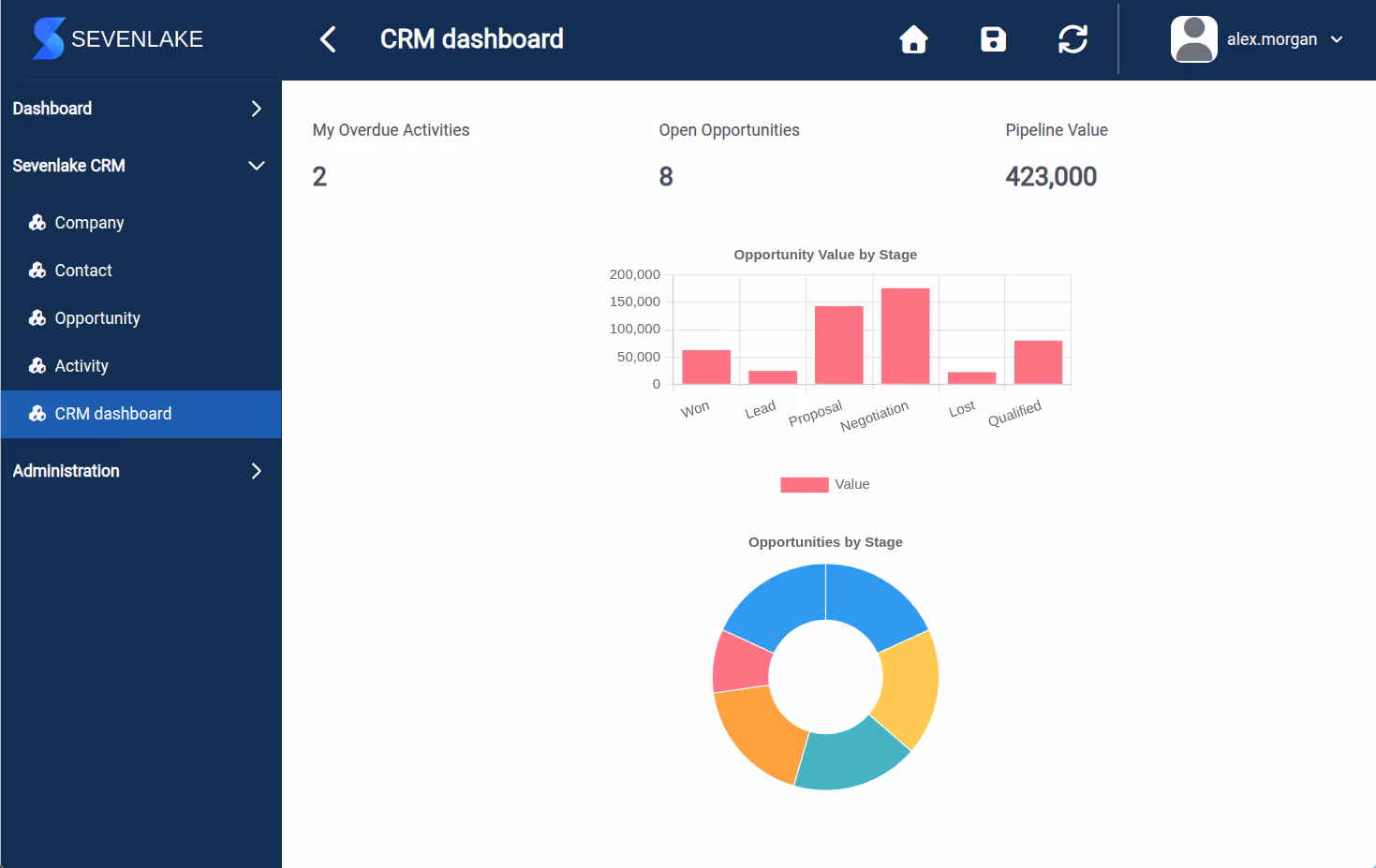Click the yellow donut chart segment
This screenshot has height=868, width=1376.
(911, 687)
